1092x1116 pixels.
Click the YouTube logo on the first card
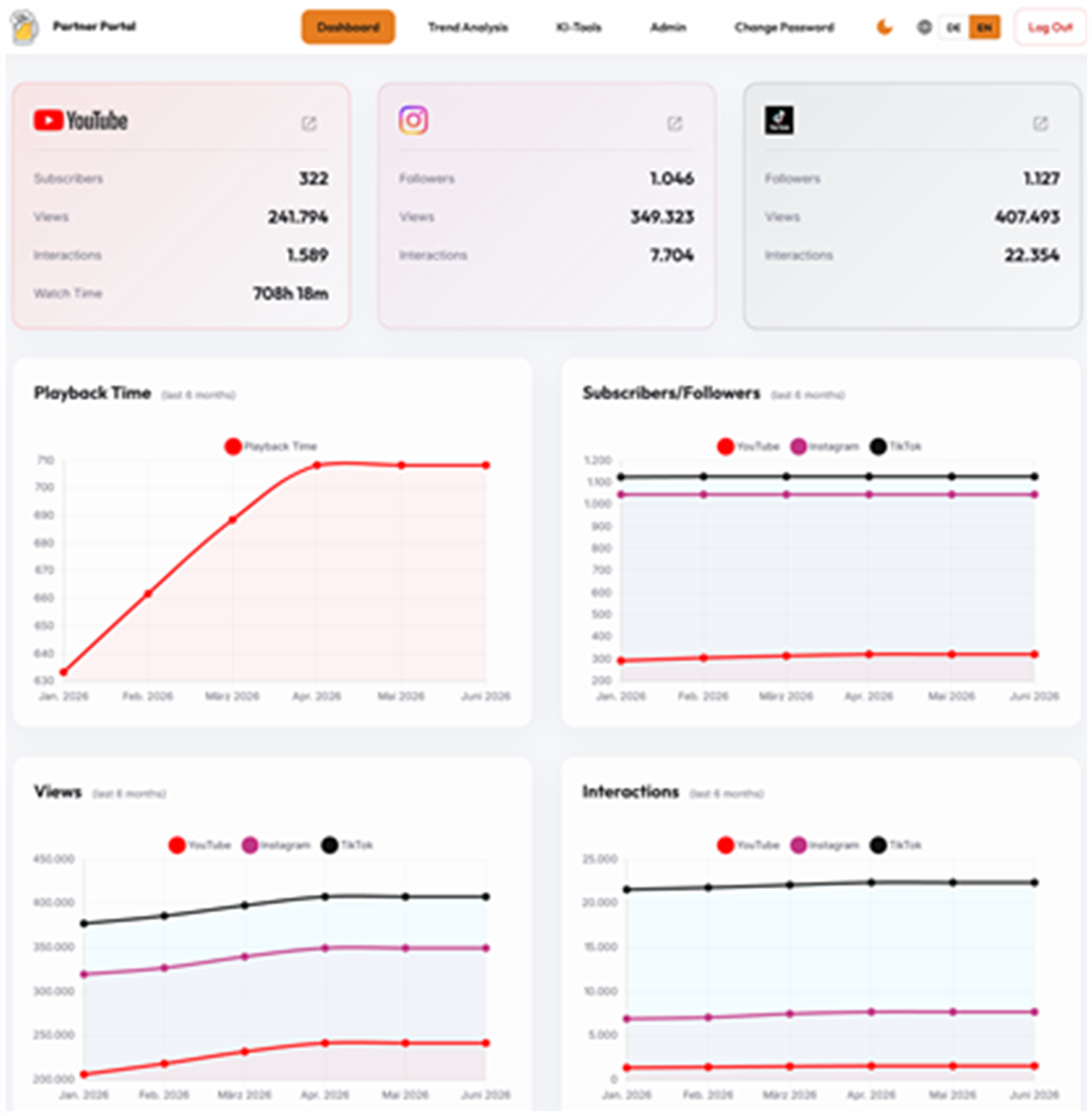81,120
